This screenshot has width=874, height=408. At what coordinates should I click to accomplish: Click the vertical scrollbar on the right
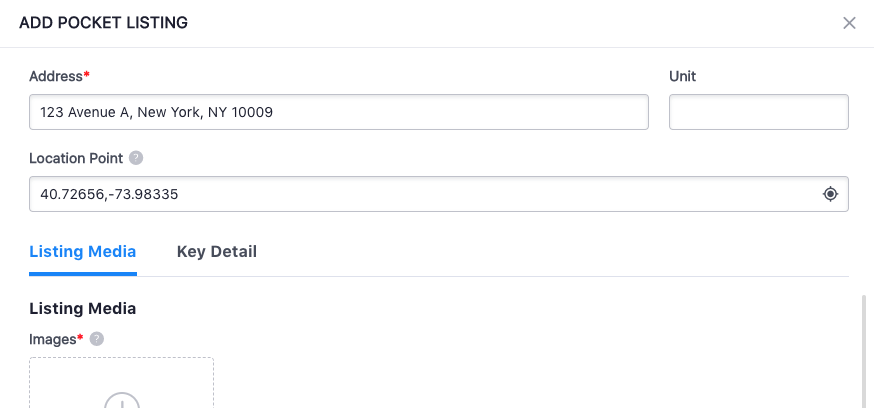(x=864, y=350)
